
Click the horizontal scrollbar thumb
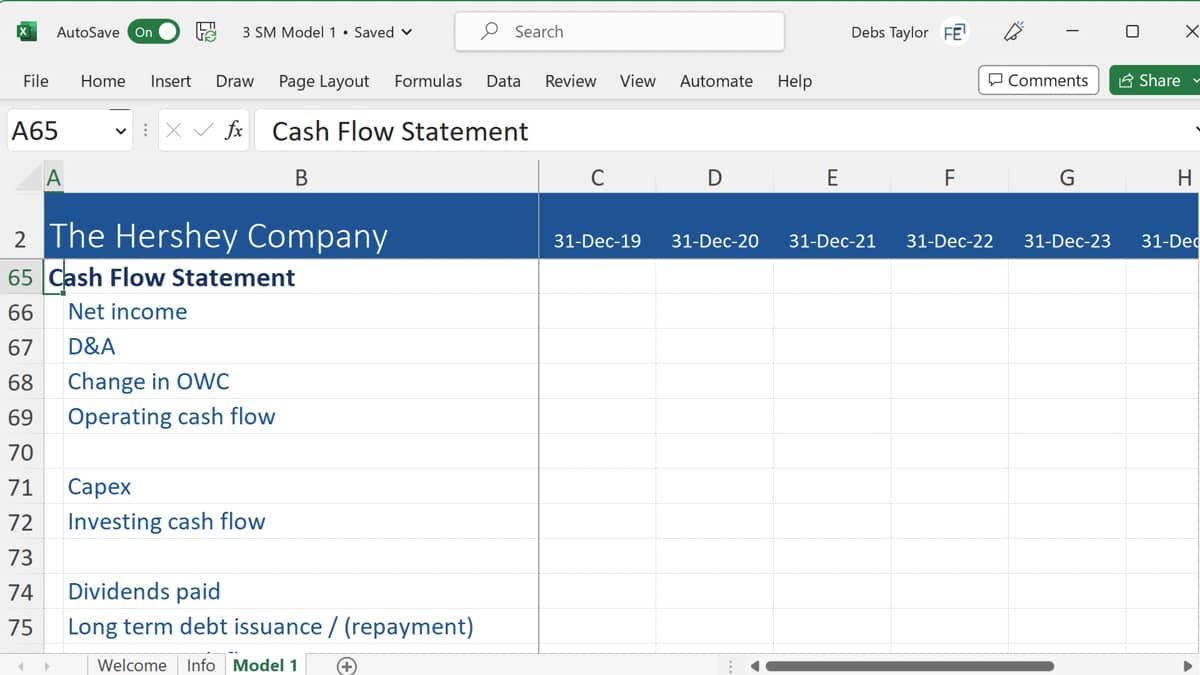coord(909,666)
